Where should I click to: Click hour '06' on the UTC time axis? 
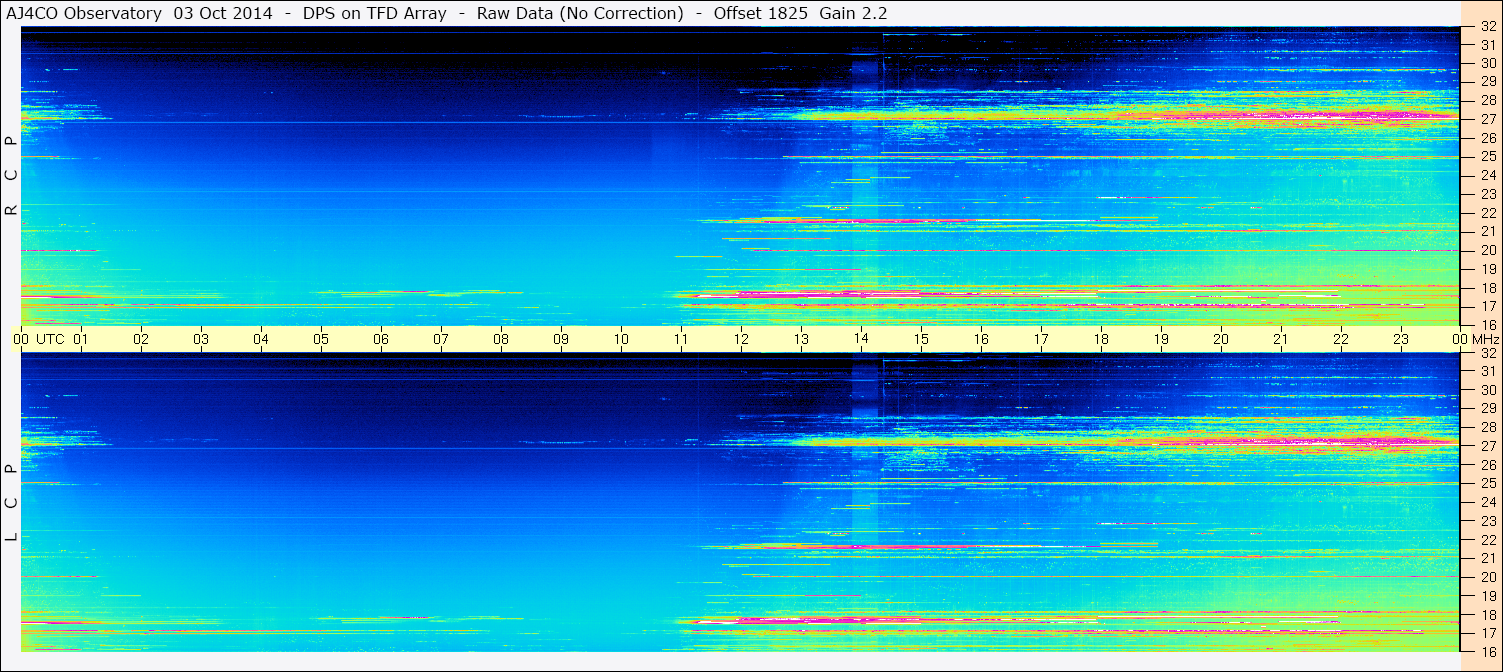point(381,339)
